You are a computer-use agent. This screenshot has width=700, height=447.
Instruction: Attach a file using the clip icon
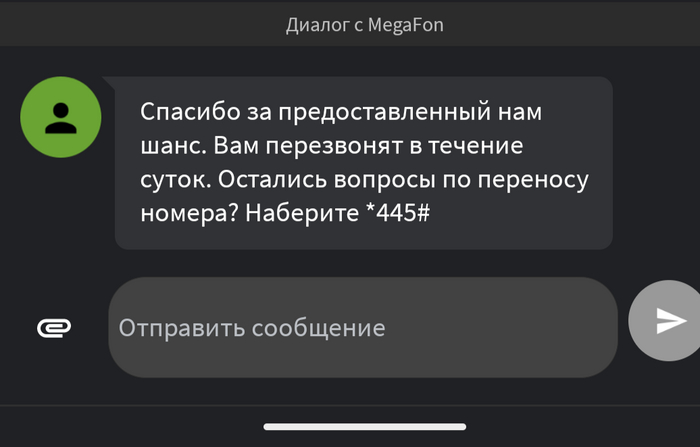tap(54, 328)
